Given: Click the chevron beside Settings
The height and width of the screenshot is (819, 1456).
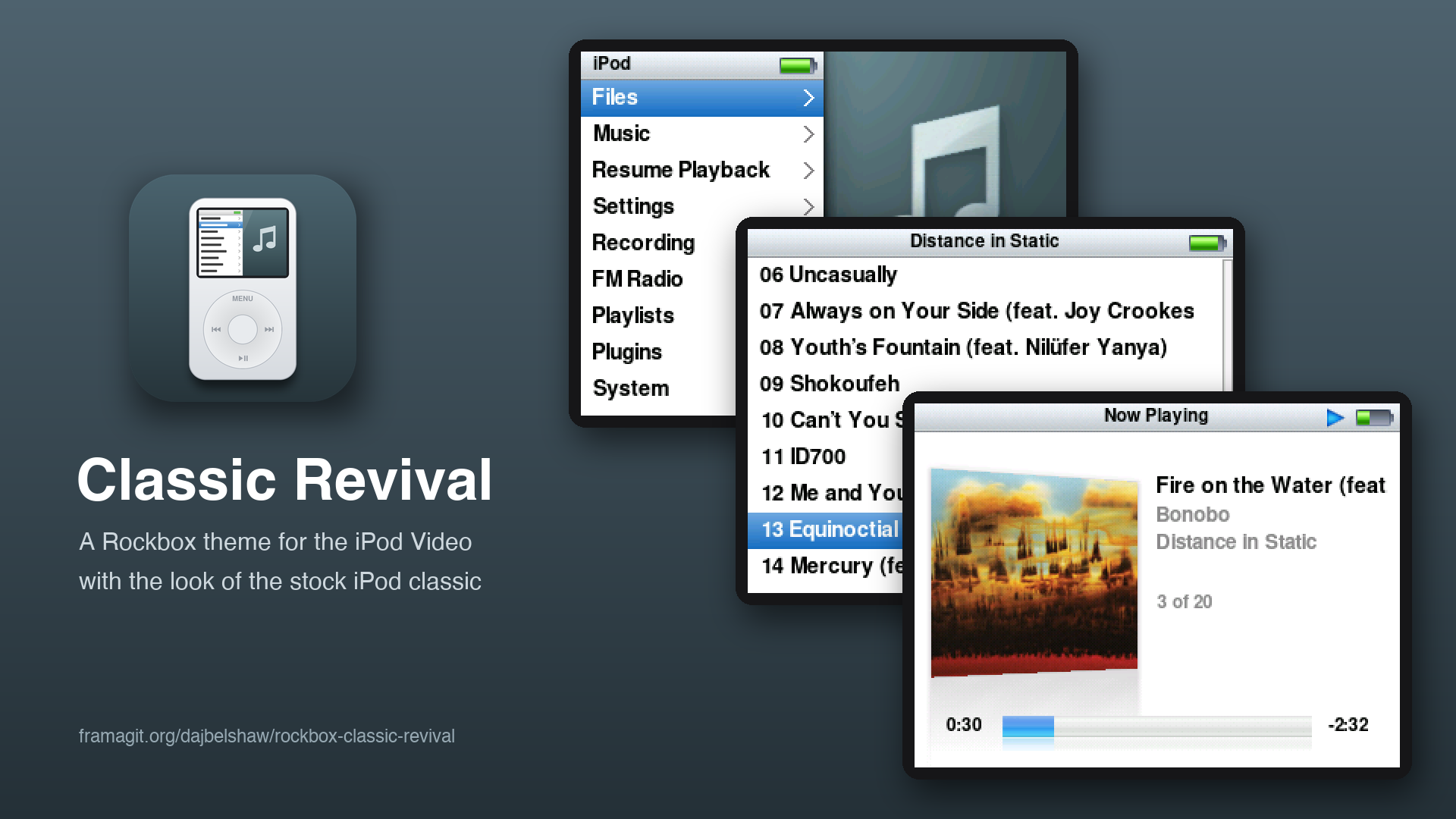Looking at the screenshot, I should pyautogui.click(x=808, y=206).
